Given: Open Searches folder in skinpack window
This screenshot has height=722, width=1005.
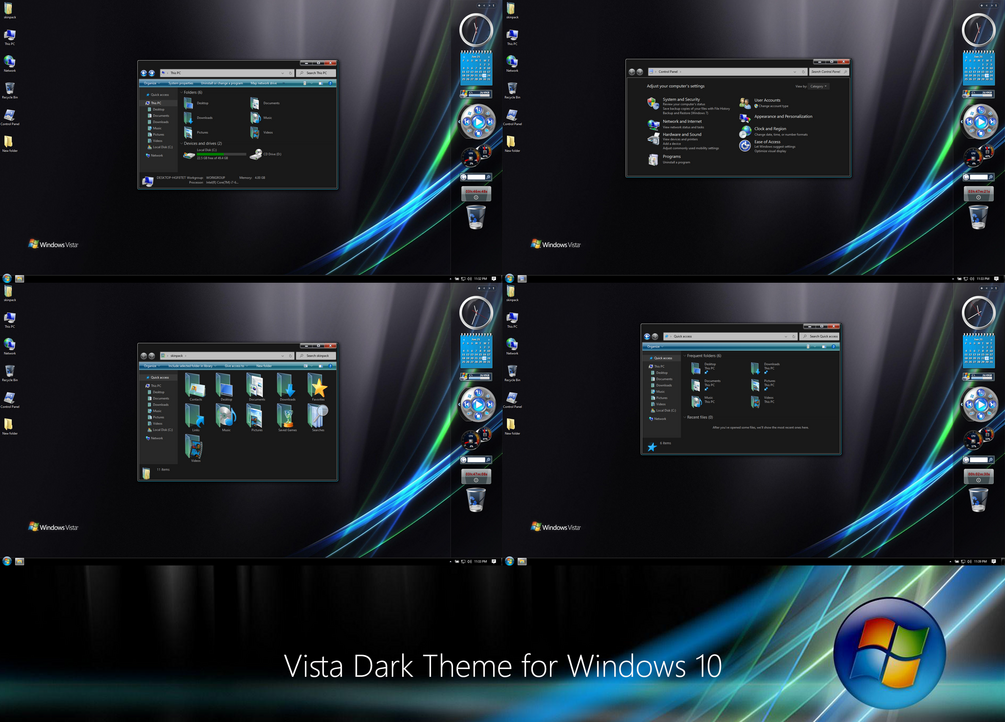Looking at the screenshot, I should 318,417.
